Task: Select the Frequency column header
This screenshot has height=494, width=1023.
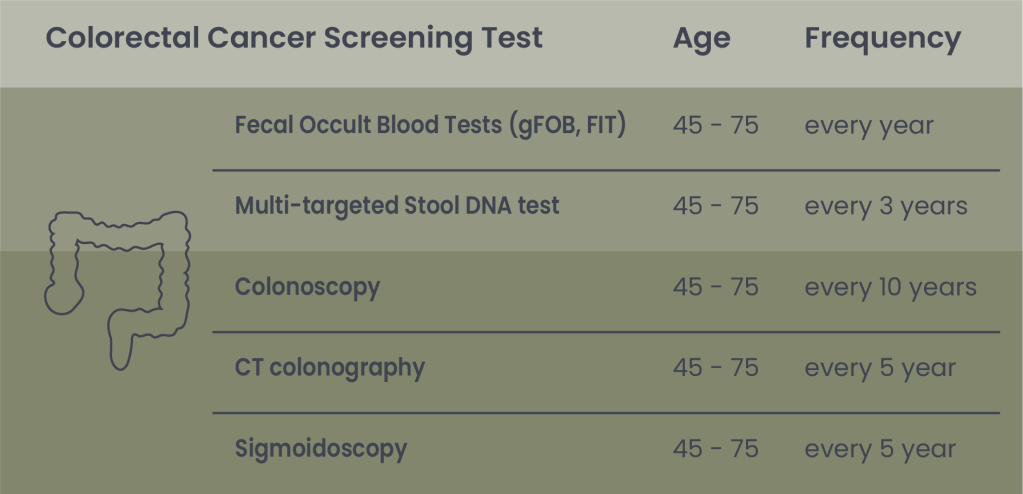Action: pos(882,39)
